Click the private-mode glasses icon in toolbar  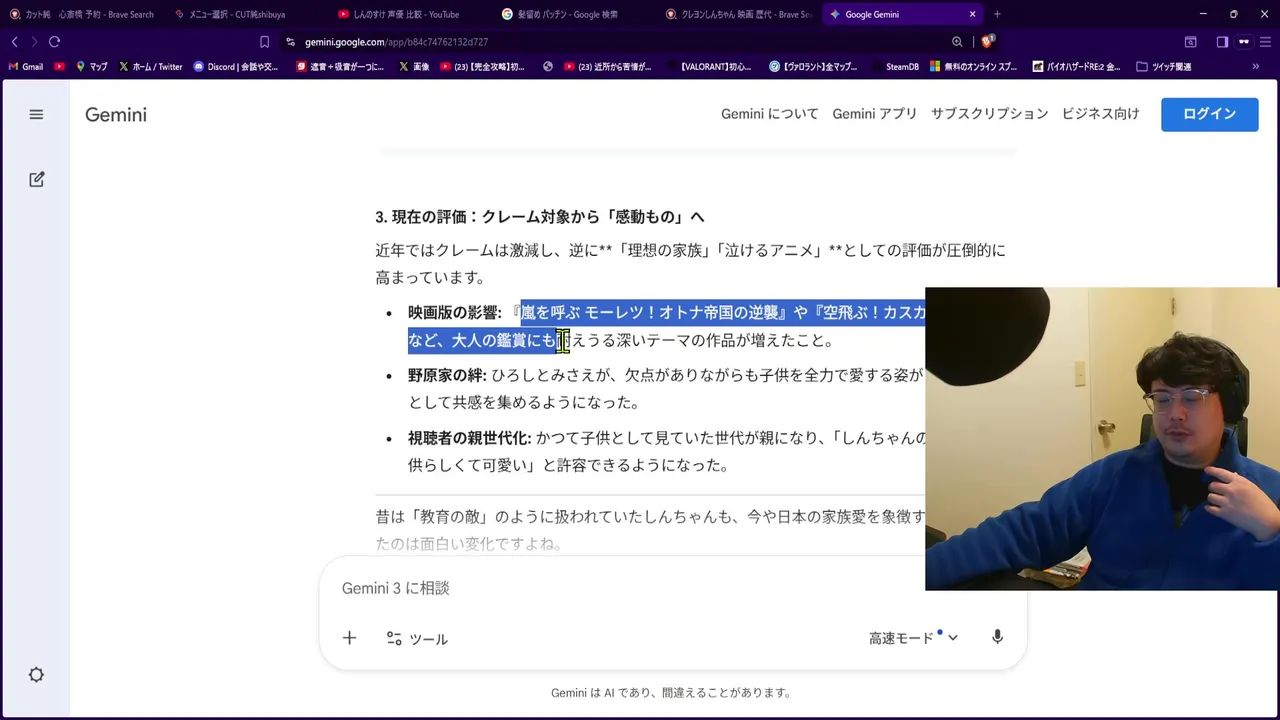(1244, 42)
